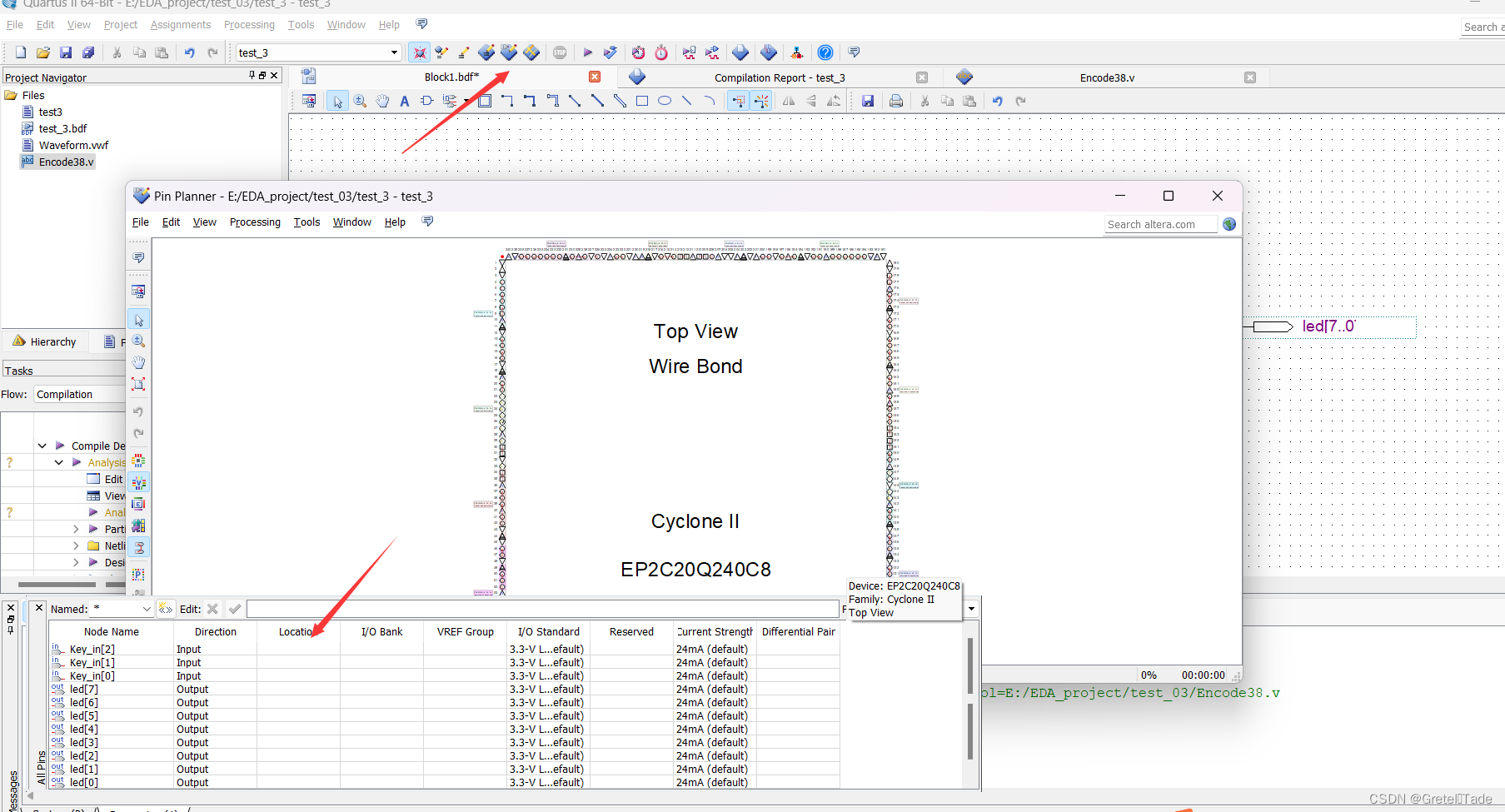Open the Node Finder button beside Named filter
This screenshot has height=812, width=1505.
pos(166,609)
